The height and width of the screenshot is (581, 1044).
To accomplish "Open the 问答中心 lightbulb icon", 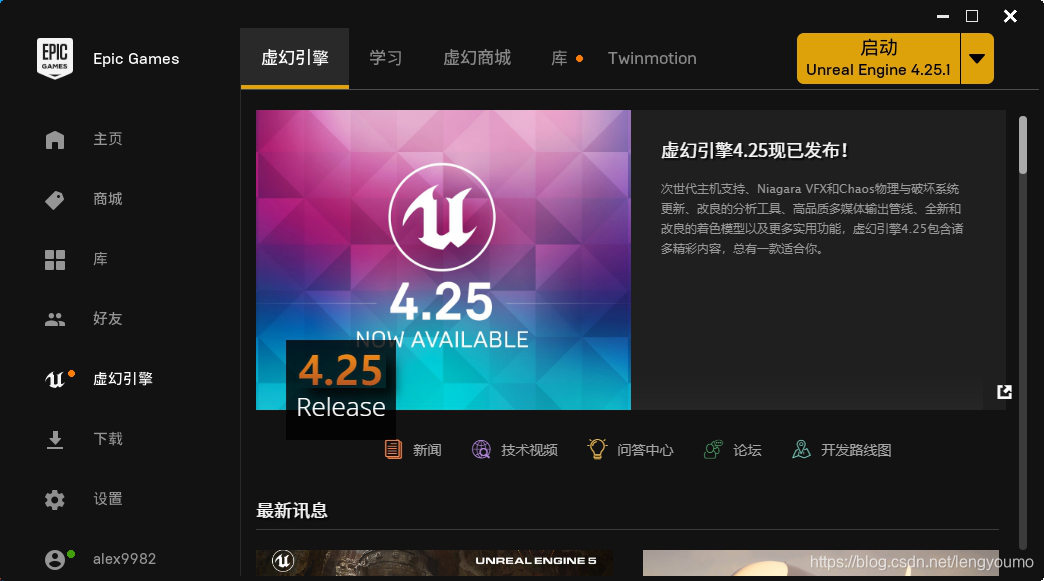I will pyautogui.click(x=596, y=450).
